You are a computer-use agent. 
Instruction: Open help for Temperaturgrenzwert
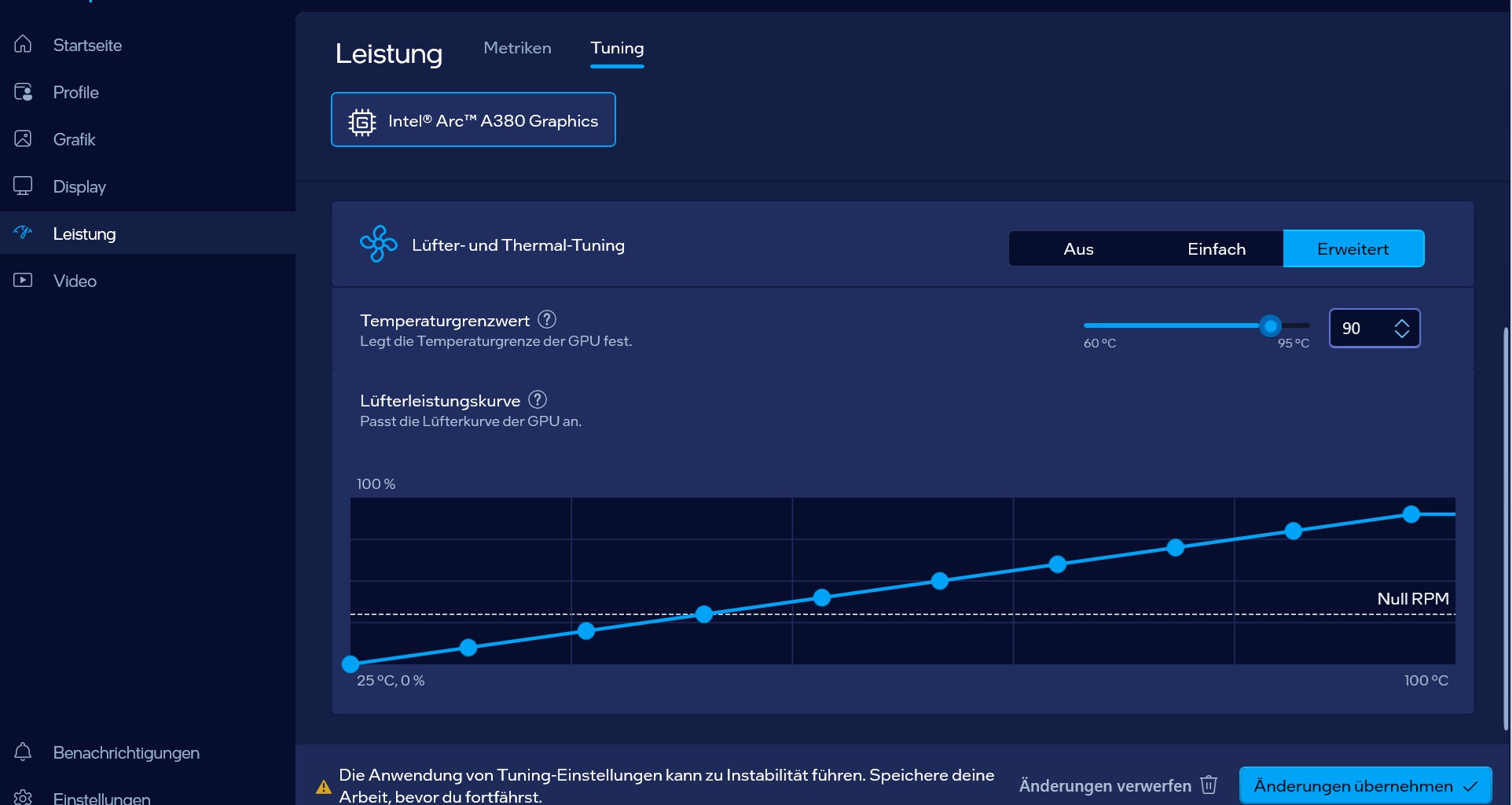coord(547,319)
